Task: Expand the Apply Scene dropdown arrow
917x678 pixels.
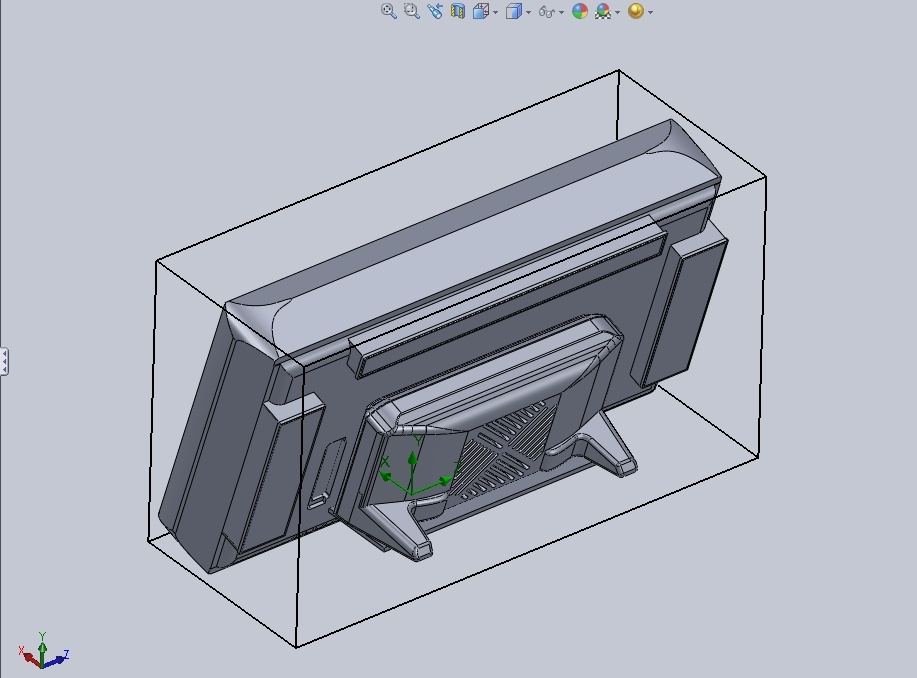Action: [618, 12]
